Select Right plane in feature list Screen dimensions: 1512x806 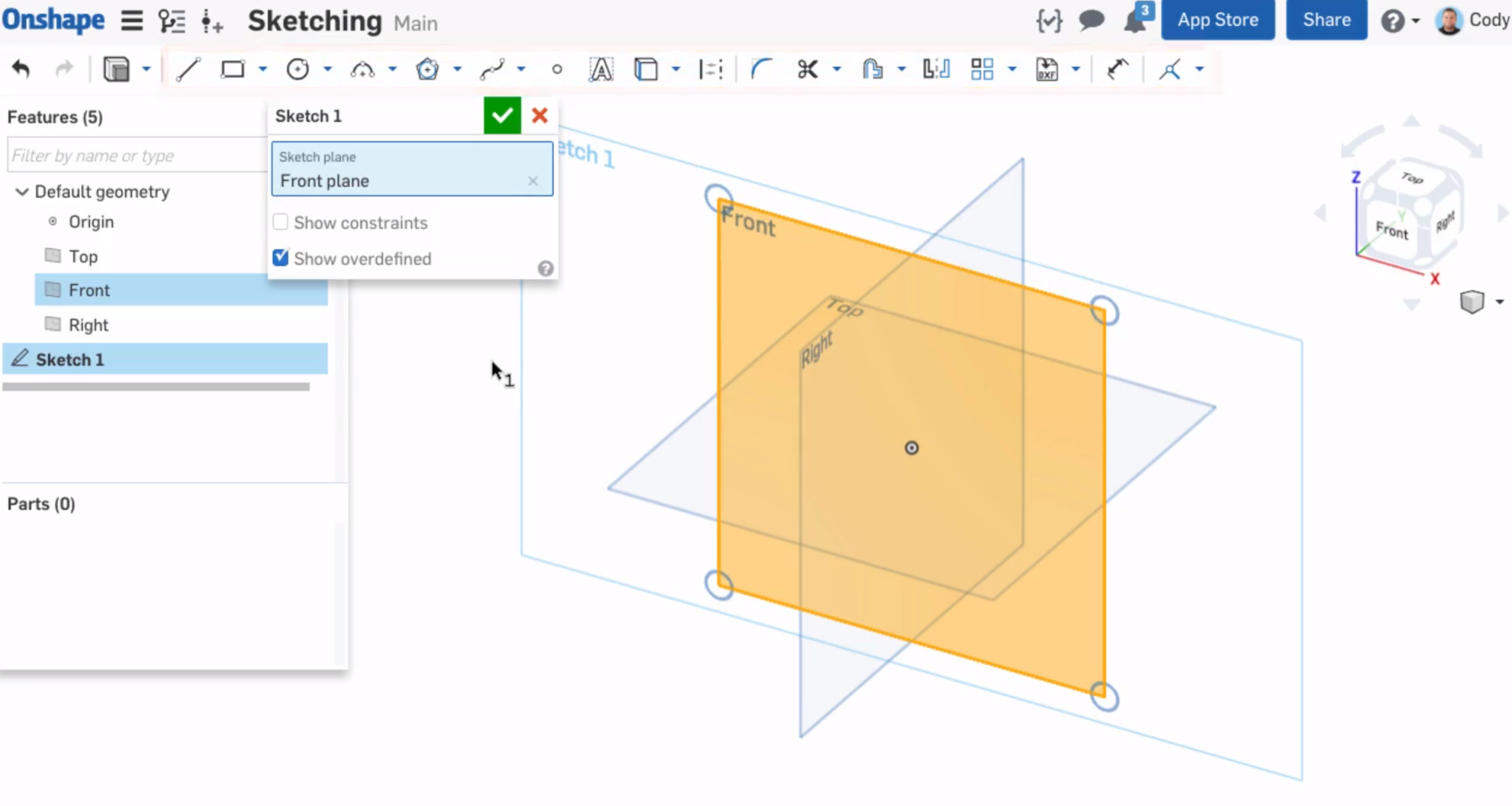click(x=88, y=325)
